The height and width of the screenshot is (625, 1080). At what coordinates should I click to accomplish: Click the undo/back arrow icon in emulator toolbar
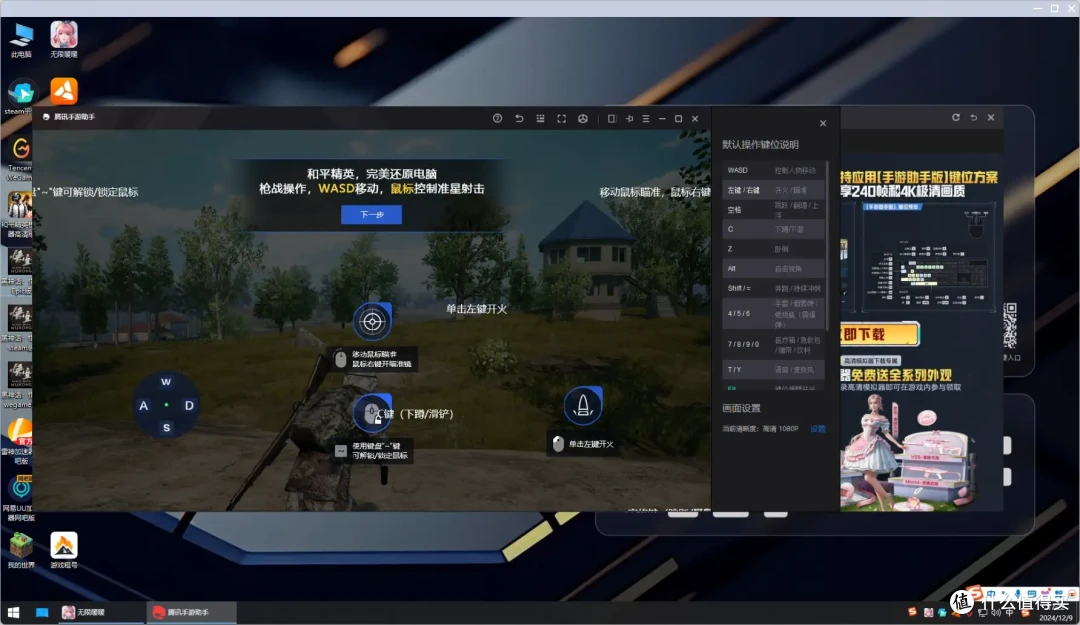pyautogui.click(x=519, y=119)
